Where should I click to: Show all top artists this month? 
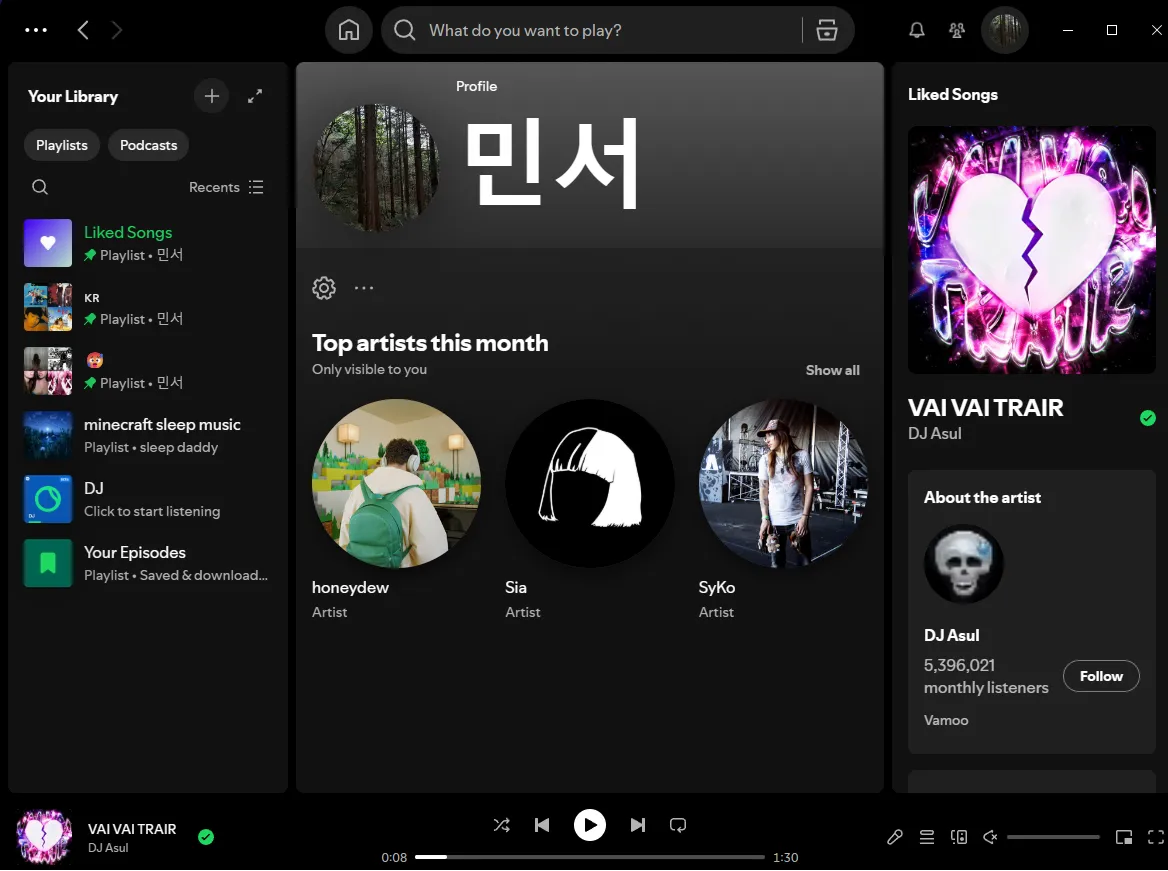tap(832, 370)
